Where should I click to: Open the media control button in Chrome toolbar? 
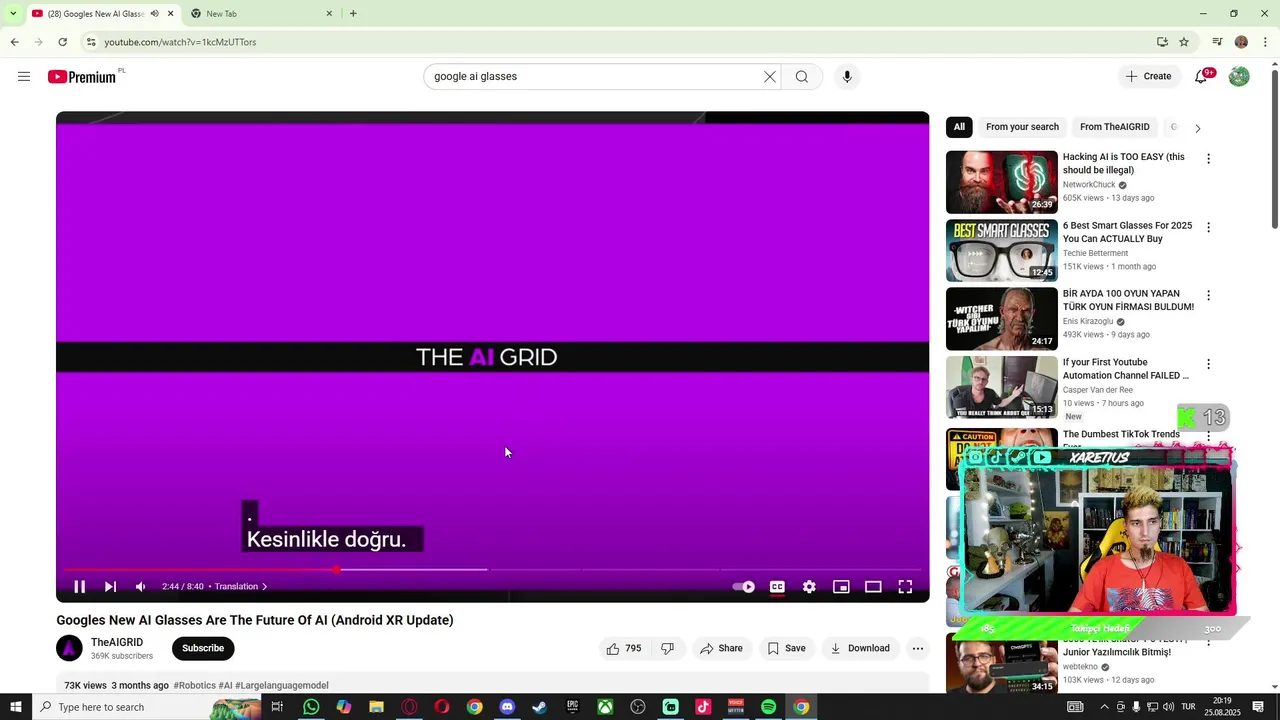pyautogui.click(x=1217, y=42)
